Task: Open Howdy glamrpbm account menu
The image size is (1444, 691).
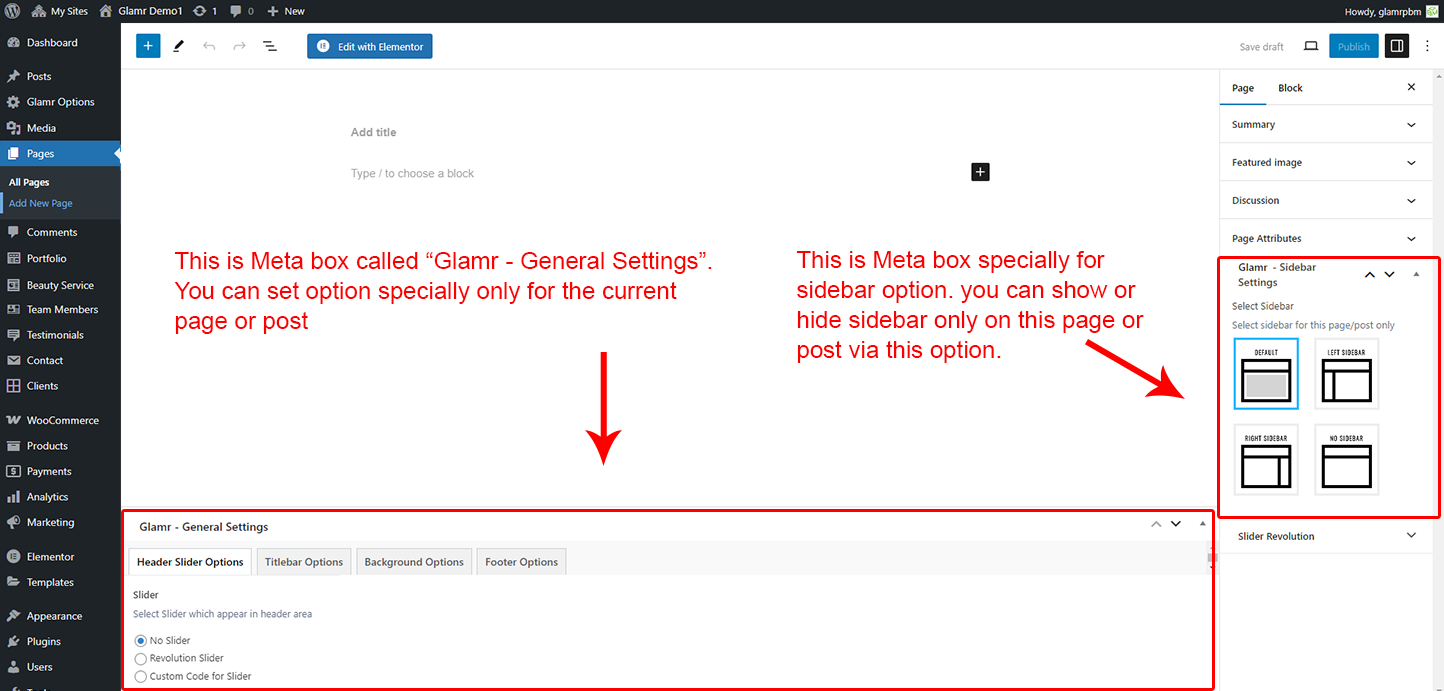Action: pos(1393,11)
